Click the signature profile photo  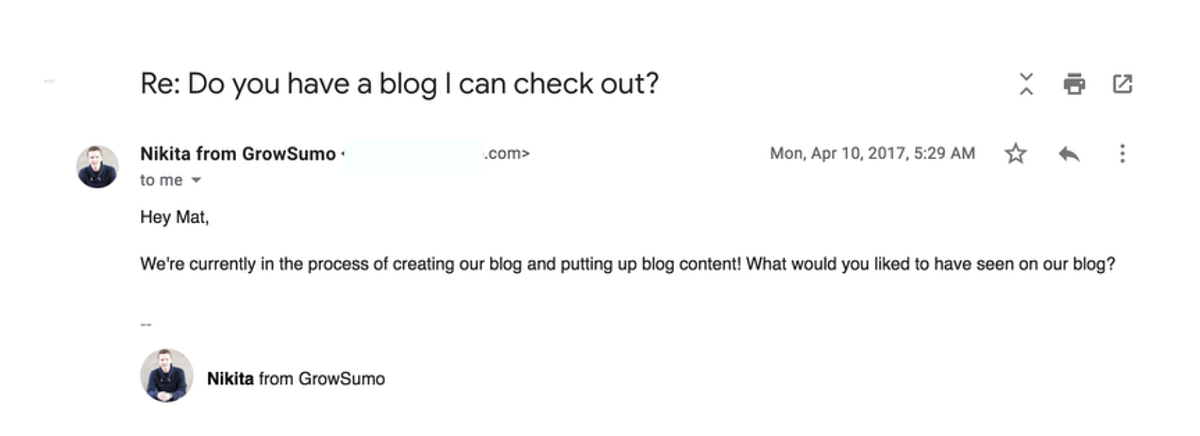[x=167, y=376]
